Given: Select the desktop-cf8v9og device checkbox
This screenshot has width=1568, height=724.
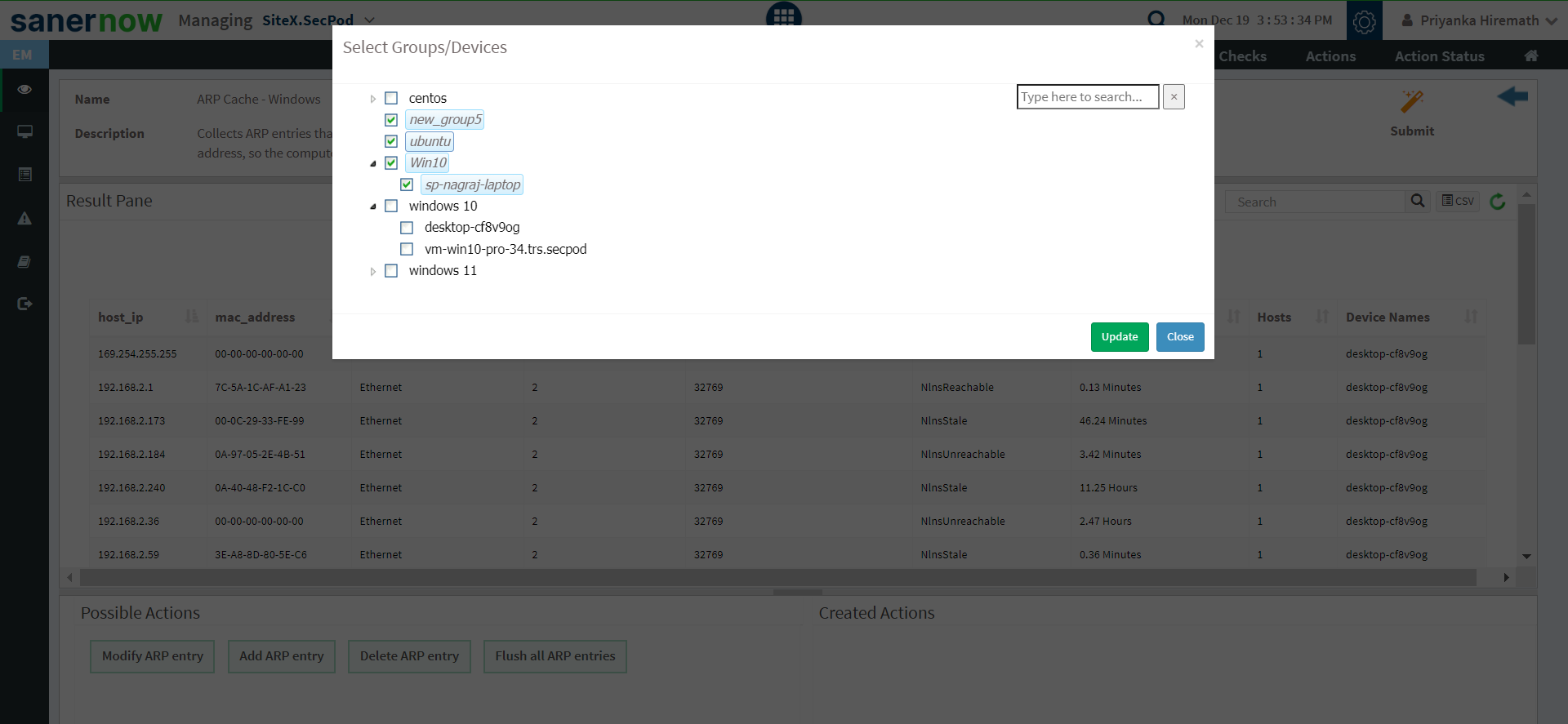Looking at the screenshot, I should click(407, 228).
